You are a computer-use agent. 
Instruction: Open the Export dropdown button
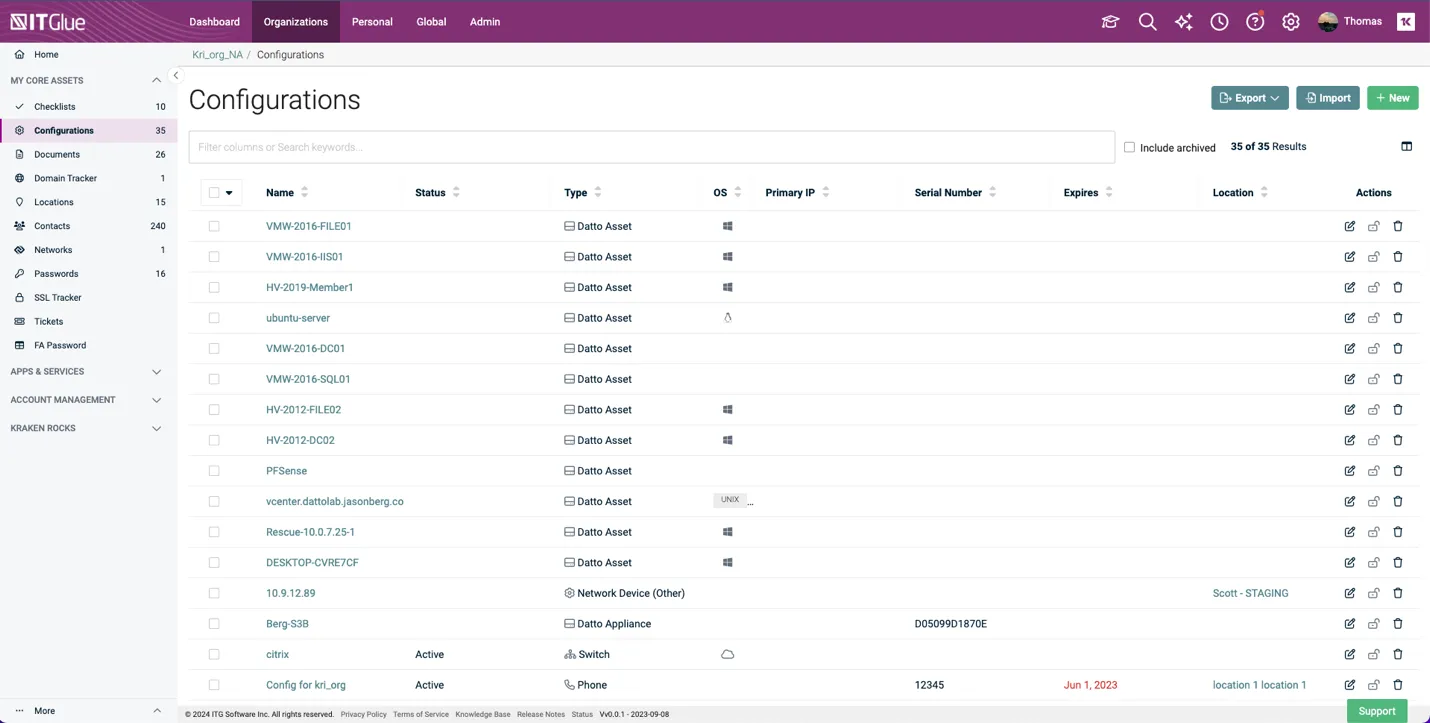(x=1249, y=98)
